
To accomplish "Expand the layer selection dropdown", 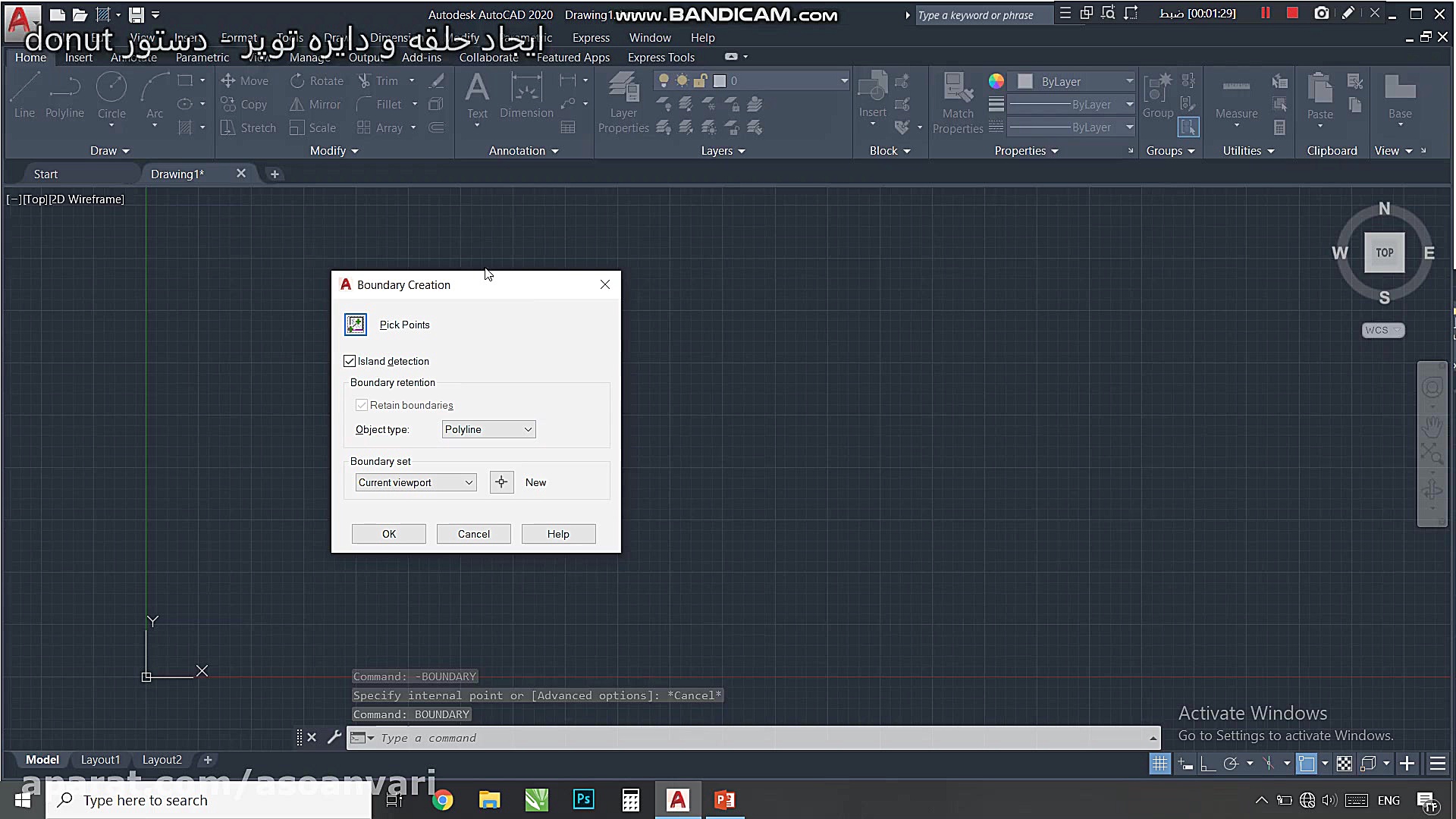I will pos(843,81).
